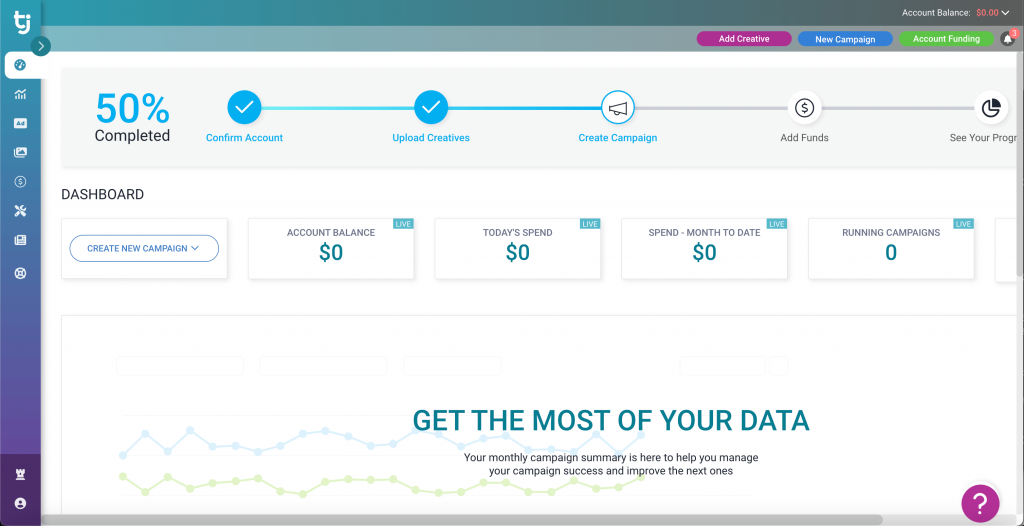Click the See Your Progress pie icon

pyautogui.click(x=991, y=108)
